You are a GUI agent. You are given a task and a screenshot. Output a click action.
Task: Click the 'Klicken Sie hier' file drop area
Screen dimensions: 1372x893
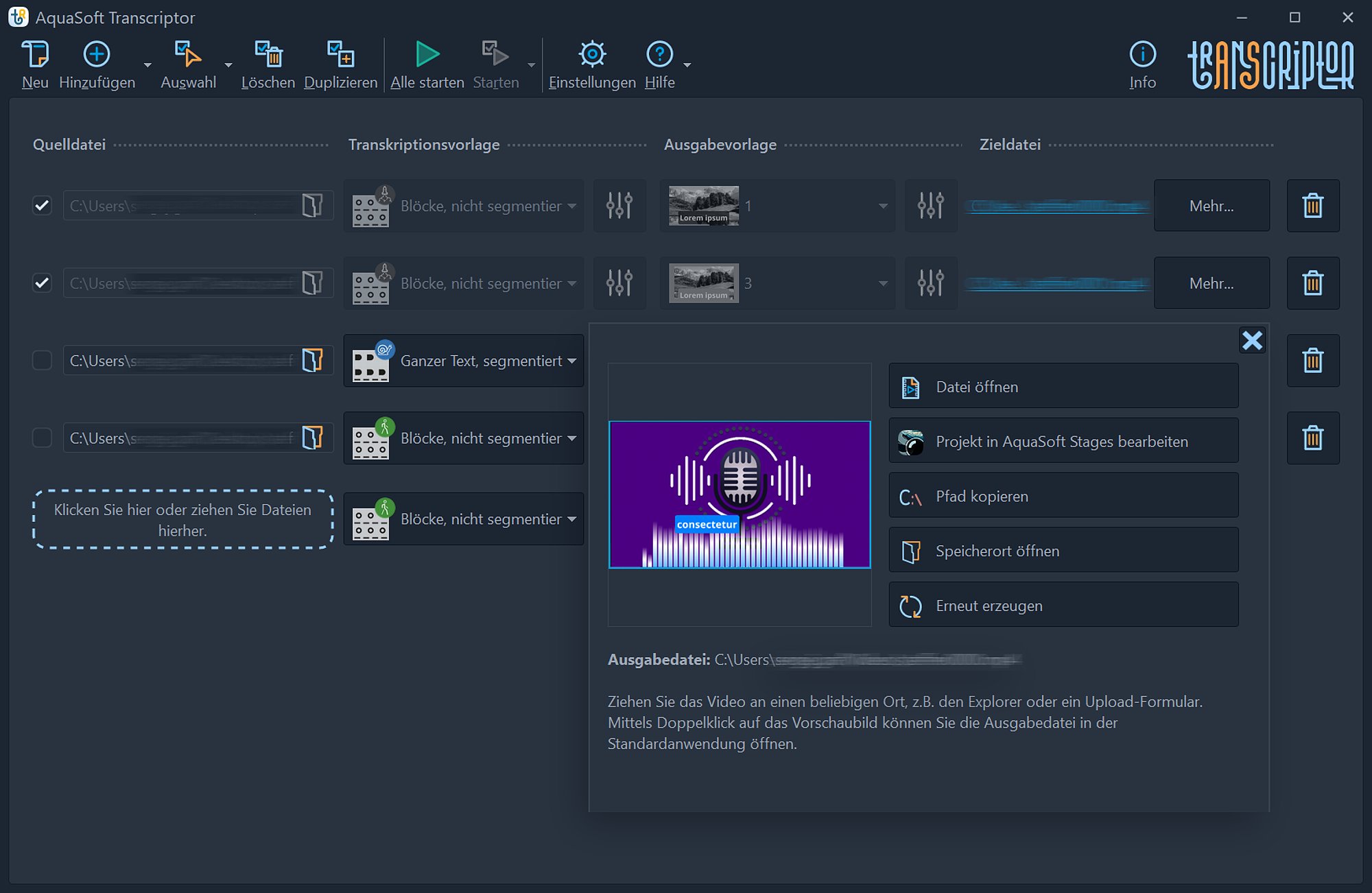click(x=182, y=519)
